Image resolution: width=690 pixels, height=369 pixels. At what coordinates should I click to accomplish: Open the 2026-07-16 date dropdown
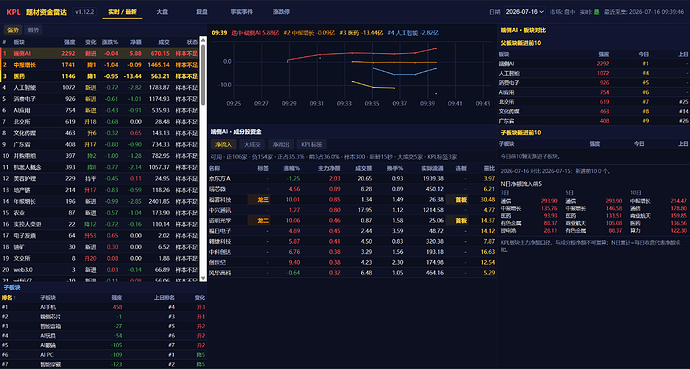[x=525, y=12]
